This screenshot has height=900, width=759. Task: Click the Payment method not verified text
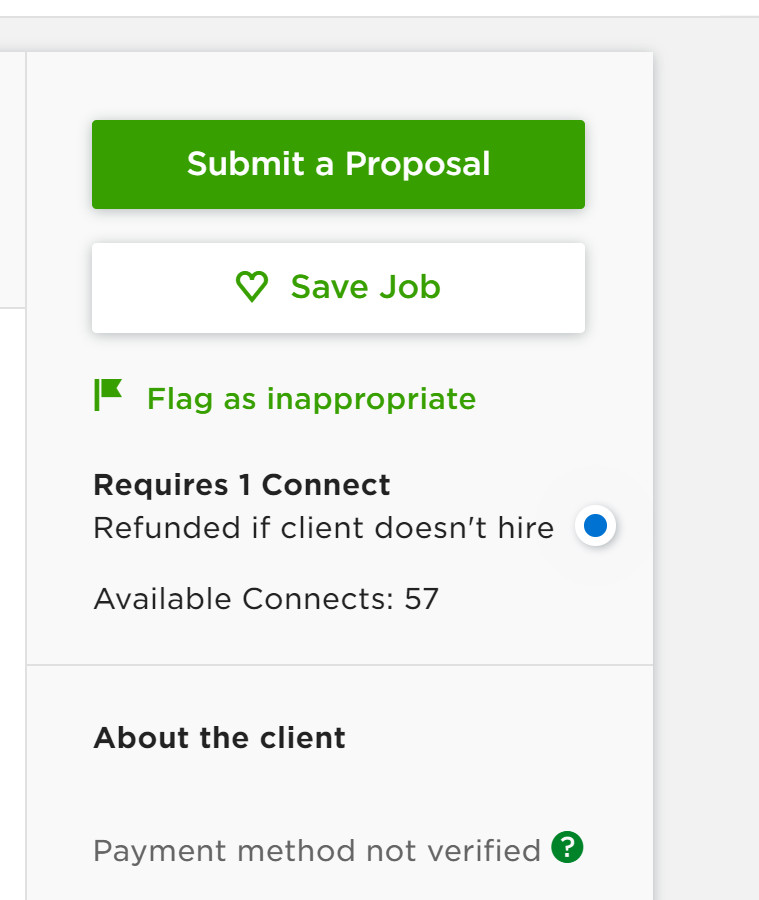click(316, 851)
